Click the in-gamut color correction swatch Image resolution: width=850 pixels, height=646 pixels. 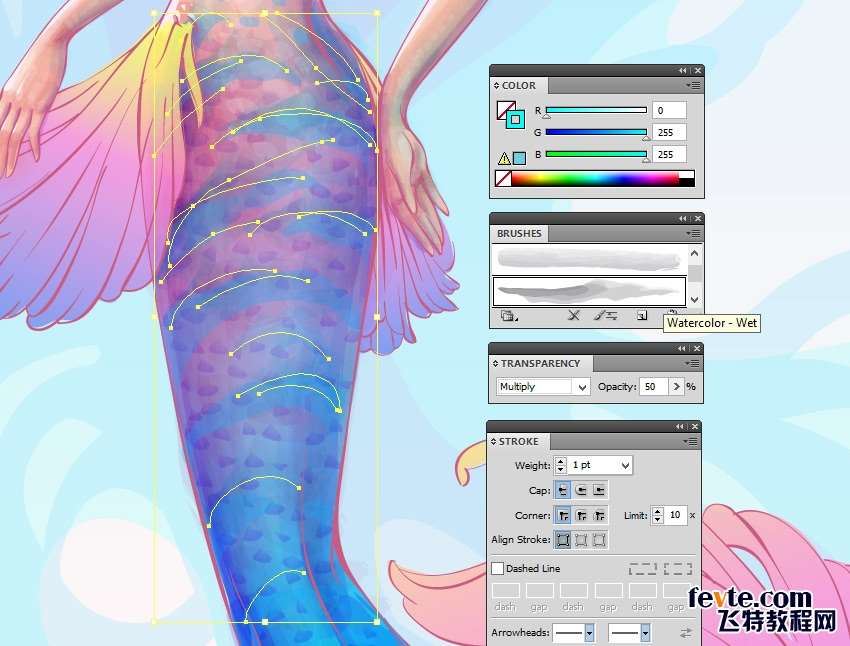519,158
